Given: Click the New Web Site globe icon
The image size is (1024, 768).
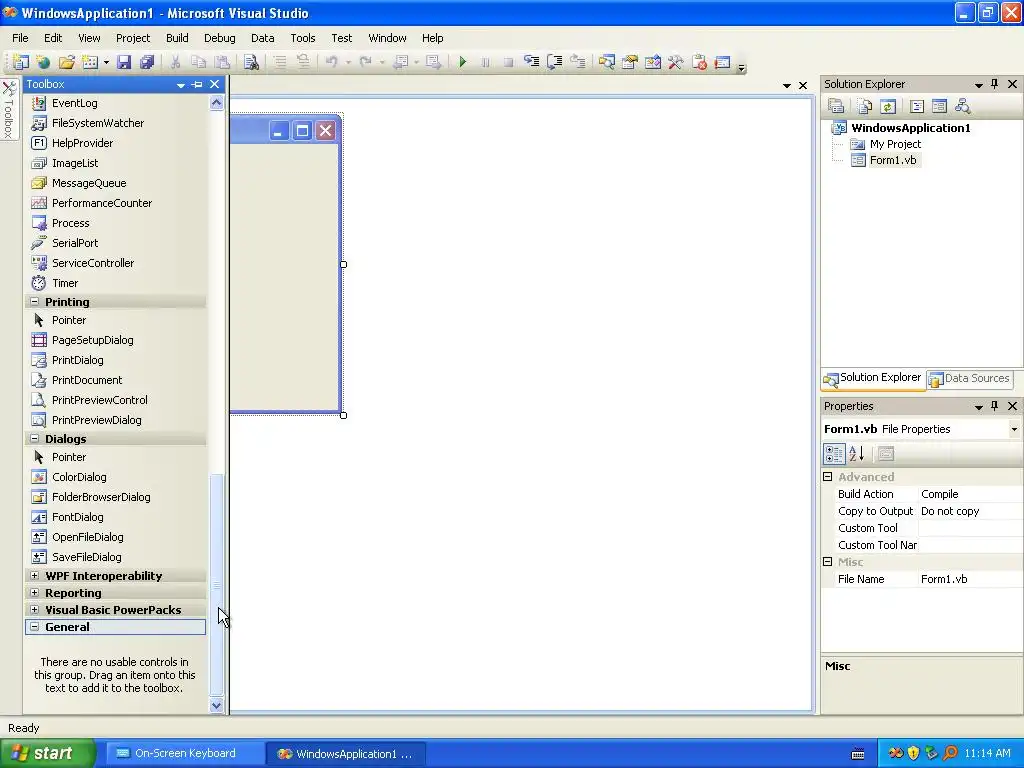Looking at the screenshot, I should point(43,62).
